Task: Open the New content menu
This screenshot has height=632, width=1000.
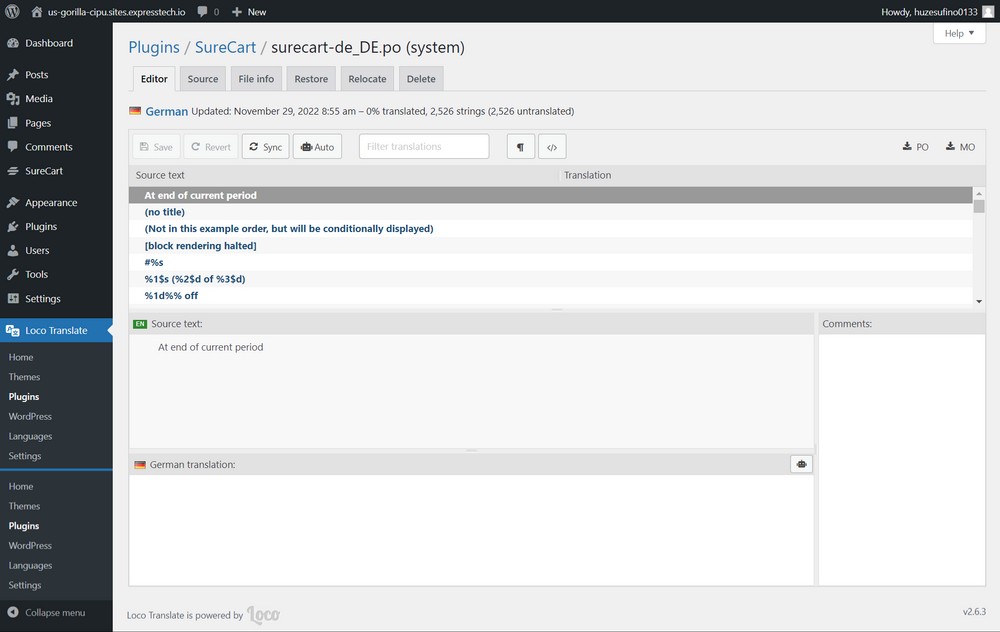Action: [x=249, y=12]
